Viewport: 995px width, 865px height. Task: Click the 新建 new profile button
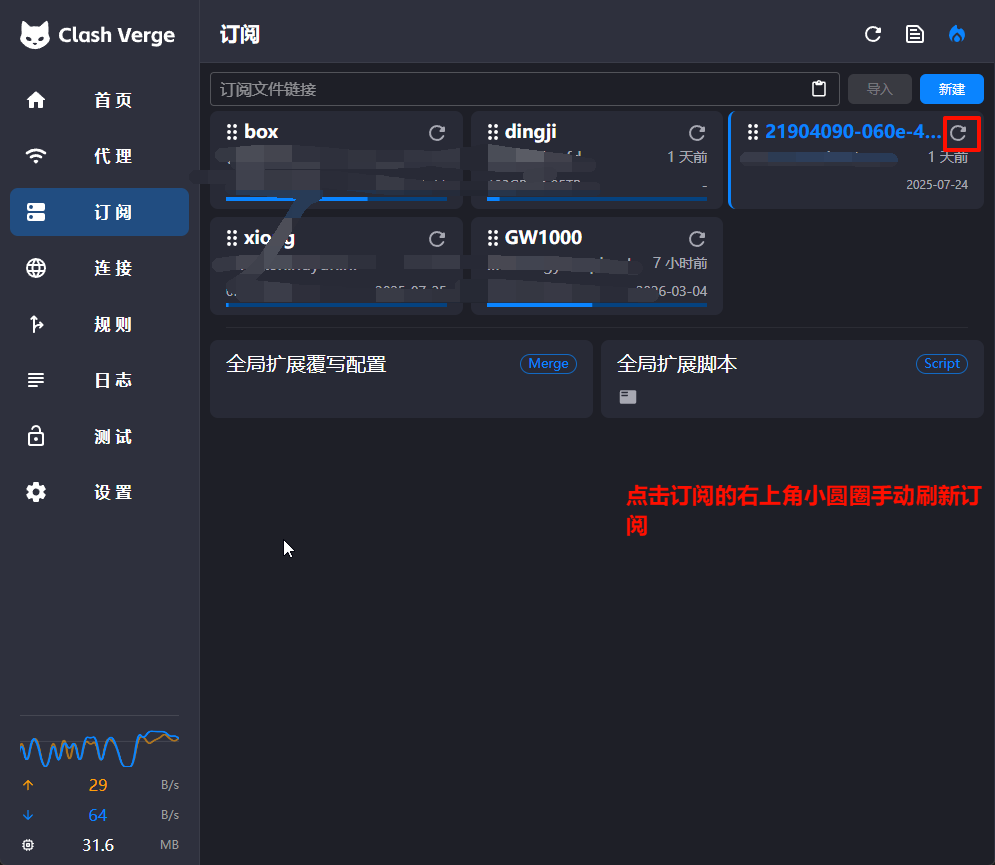click(952, 89)
